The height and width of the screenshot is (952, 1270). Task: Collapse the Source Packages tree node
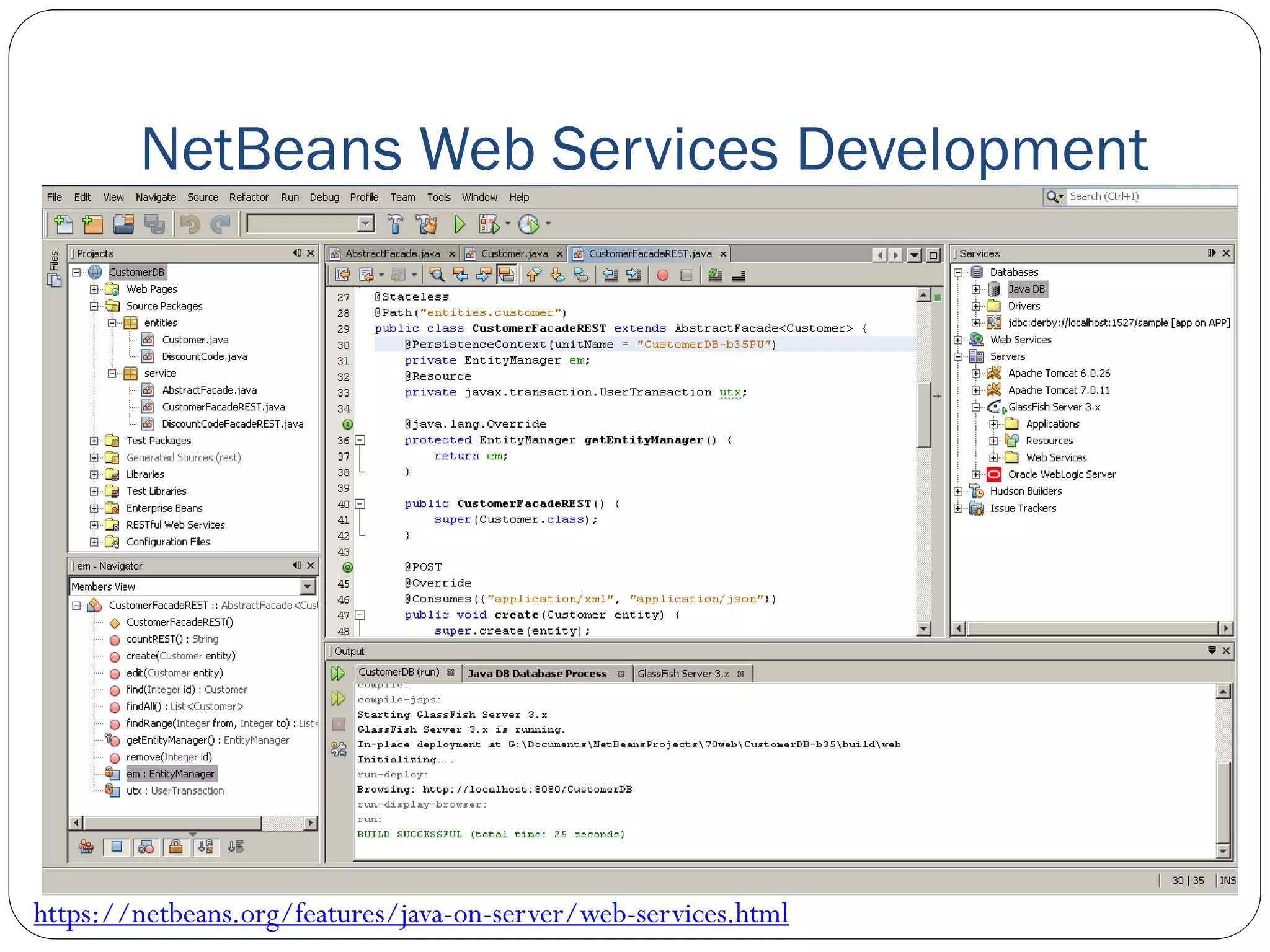tap(94, 306)
